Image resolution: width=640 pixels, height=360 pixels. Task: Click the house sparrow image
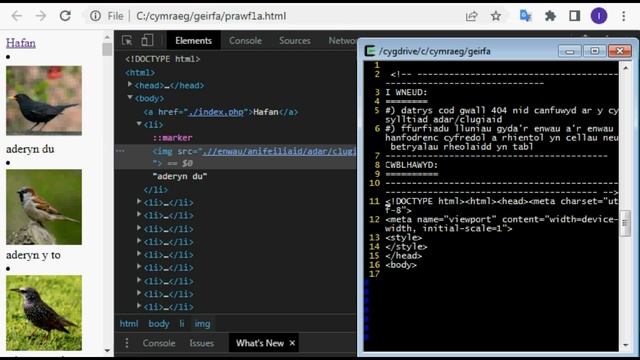pos(44,207)
